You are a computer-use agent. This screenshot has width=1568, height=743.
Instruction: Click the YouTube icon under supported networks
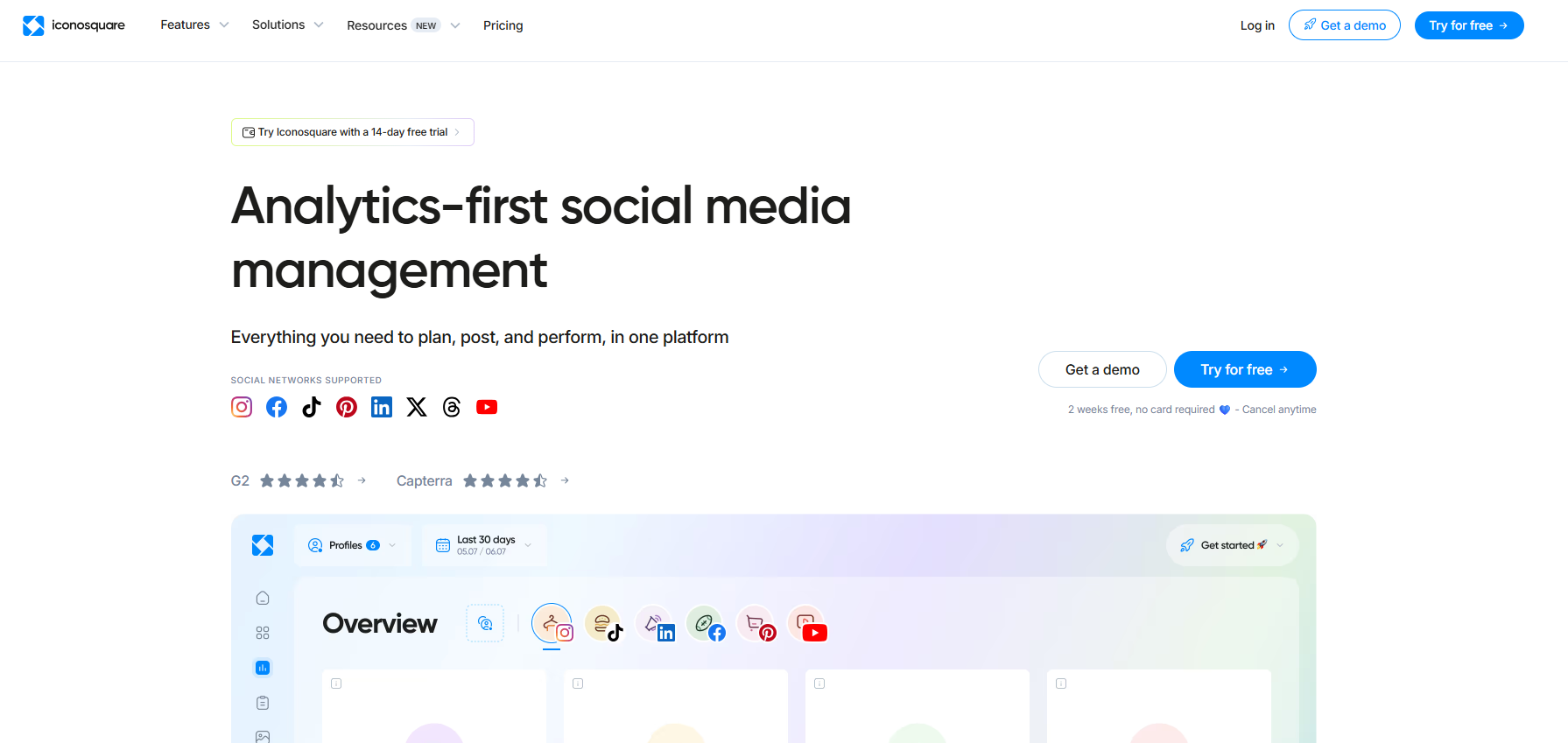click(x=487, y=407)
